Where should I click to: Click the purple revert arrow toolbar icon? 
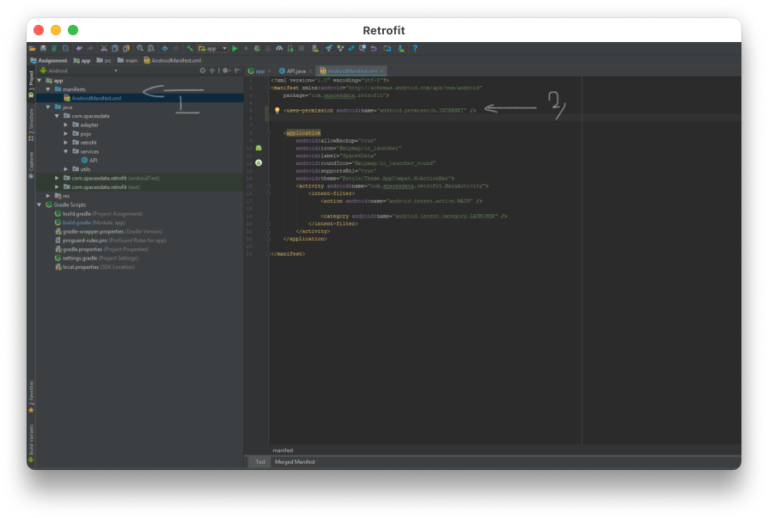pos(374,48)
